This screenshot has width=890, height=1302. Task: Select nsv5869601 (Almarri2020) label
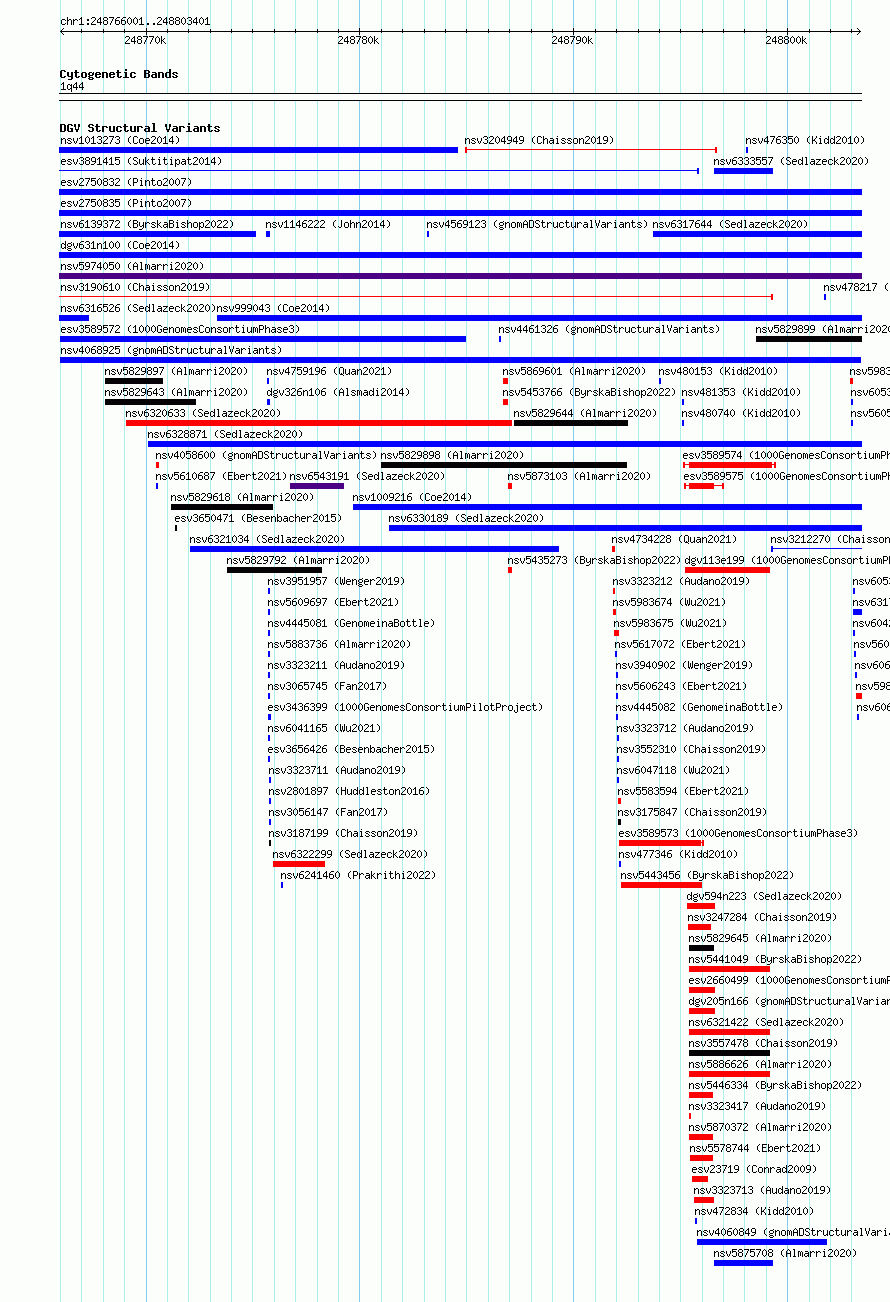[574, 371]
